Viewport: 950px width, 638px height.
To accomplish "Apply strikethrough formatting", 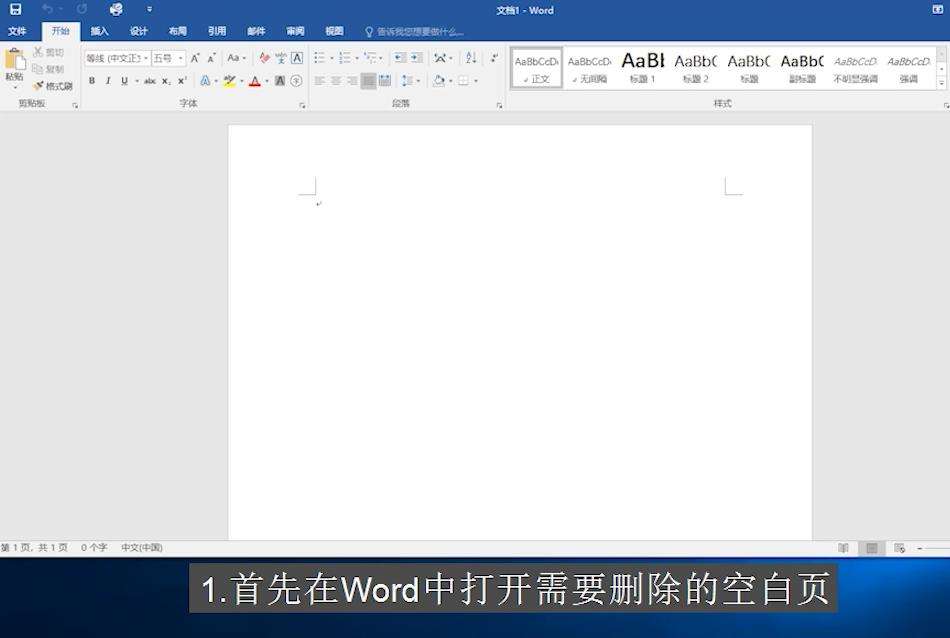I will [x=149, y=81].
